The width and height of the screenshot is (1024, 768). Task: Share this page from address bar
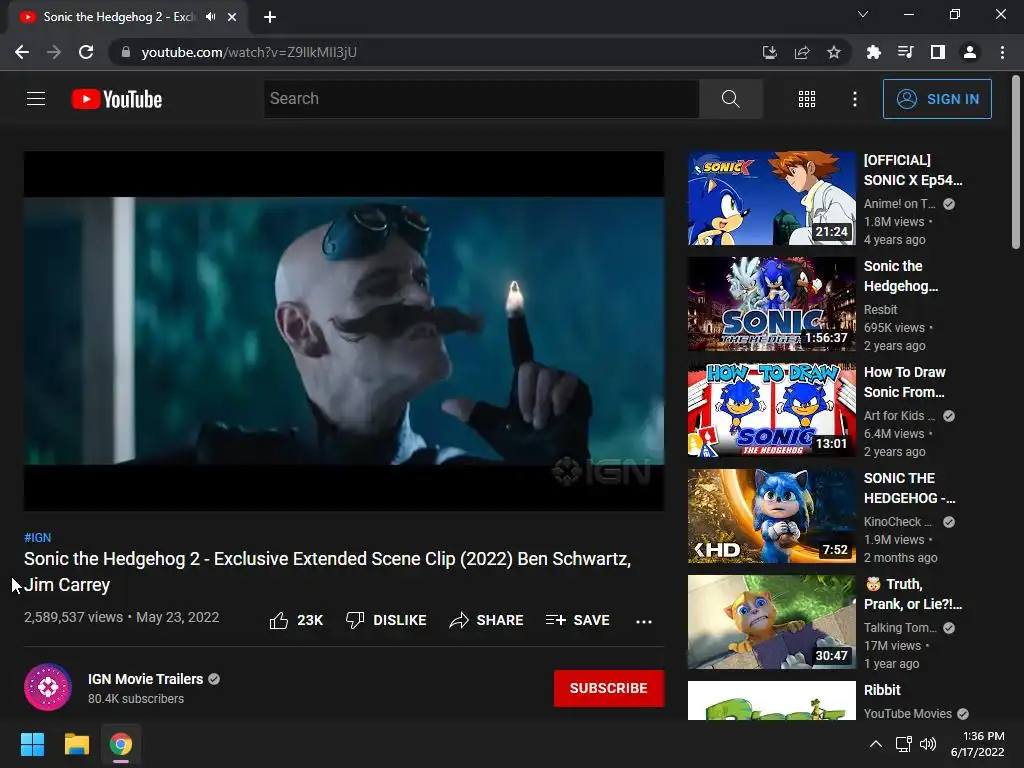click(x=802, y=52)
